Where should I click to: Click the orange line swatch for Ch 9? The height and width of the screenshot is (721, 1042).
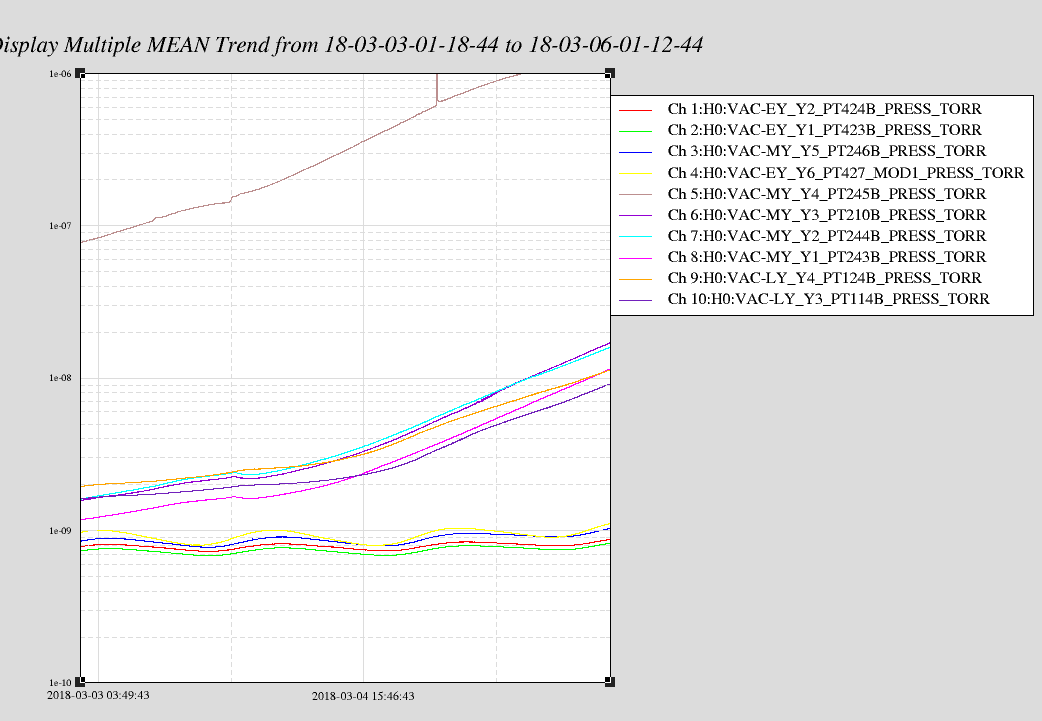[635, 280]
